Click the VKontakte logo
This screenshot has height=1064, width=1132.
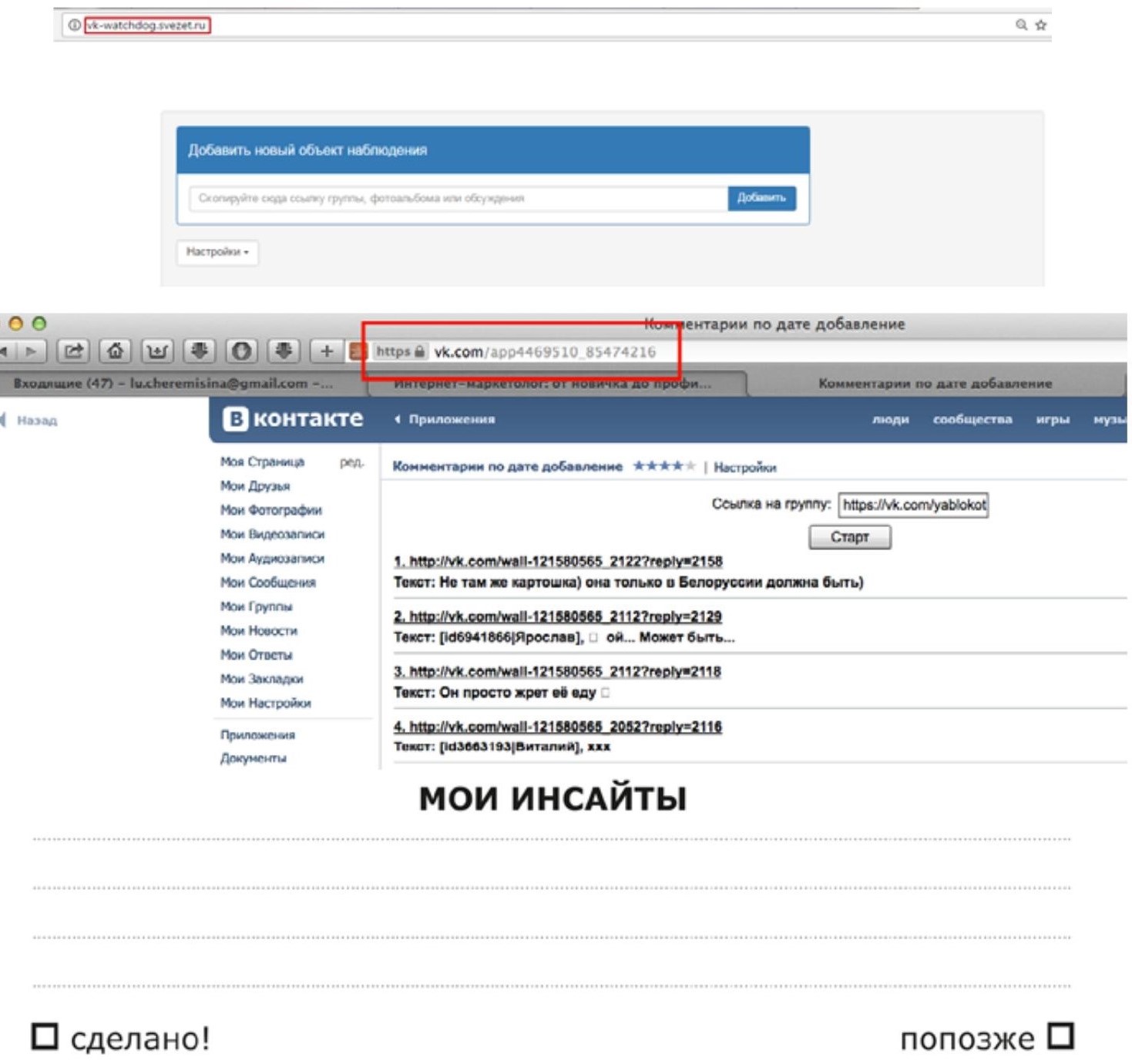(x=293, y=418)
